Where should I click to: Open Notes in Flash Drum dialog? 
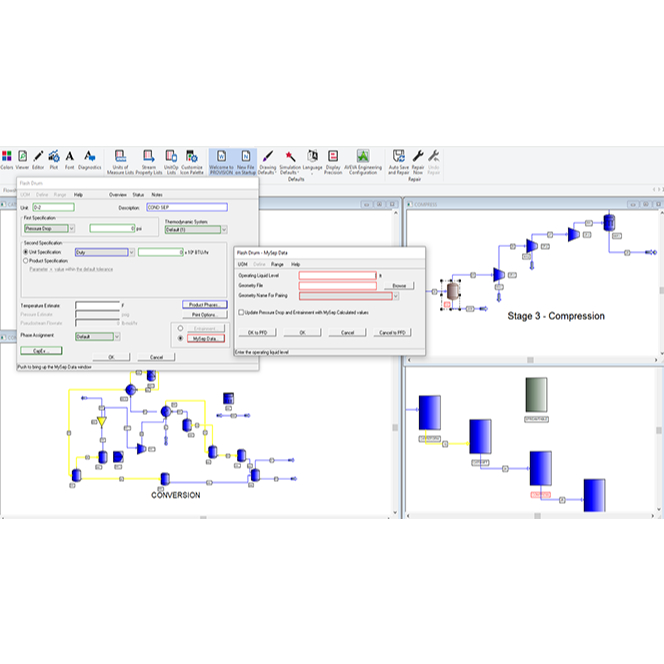click(x=157, y=195)
